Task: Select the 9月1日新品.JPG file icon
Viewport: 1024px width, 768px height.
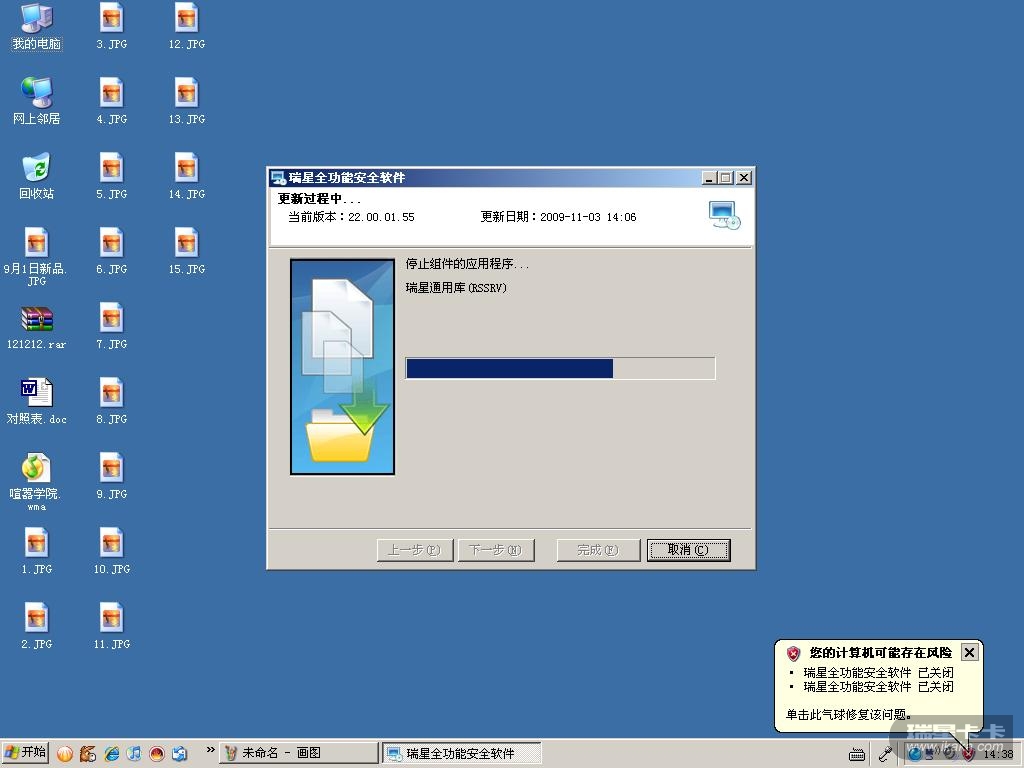Action: (x=36, y=257)
